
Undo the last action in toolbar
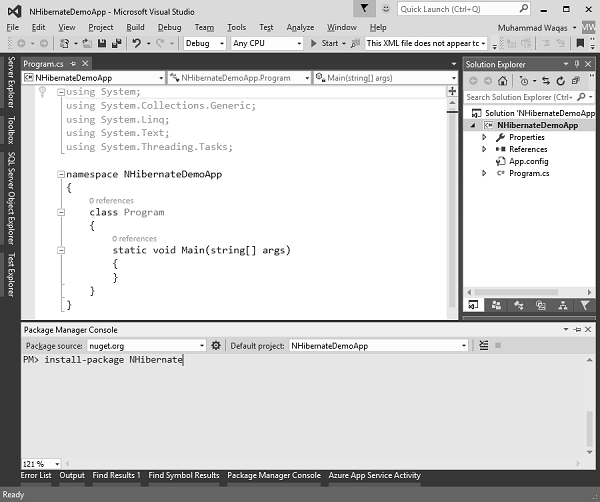pyautogui.click(x=137, y=43)
